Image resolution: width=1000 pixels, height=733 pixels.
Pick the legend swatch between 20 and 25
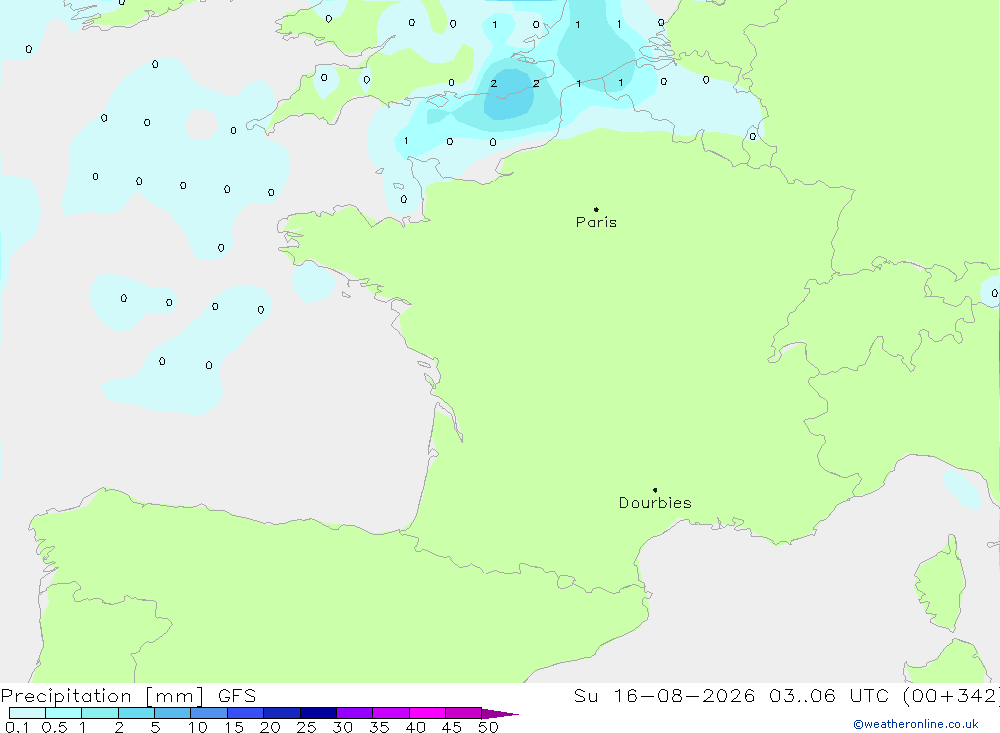[282, 713]
